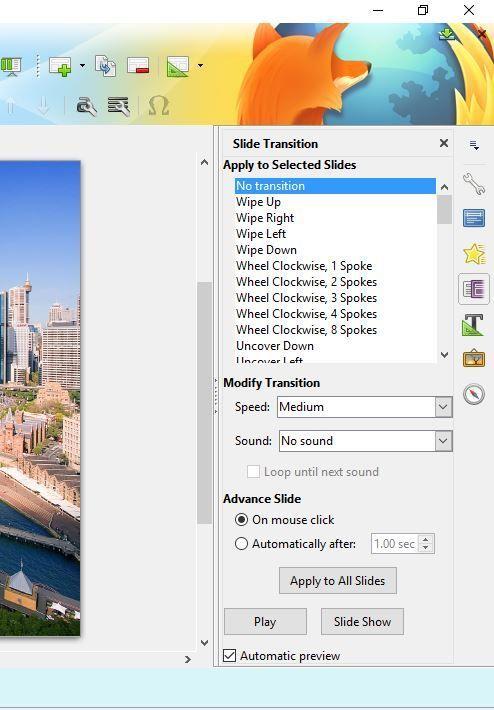Image resolution: width=494 pixels, height=710 pixels.
Task: Open the Navigator compass icon in sidebar
Action: click(x=474, y=394)
